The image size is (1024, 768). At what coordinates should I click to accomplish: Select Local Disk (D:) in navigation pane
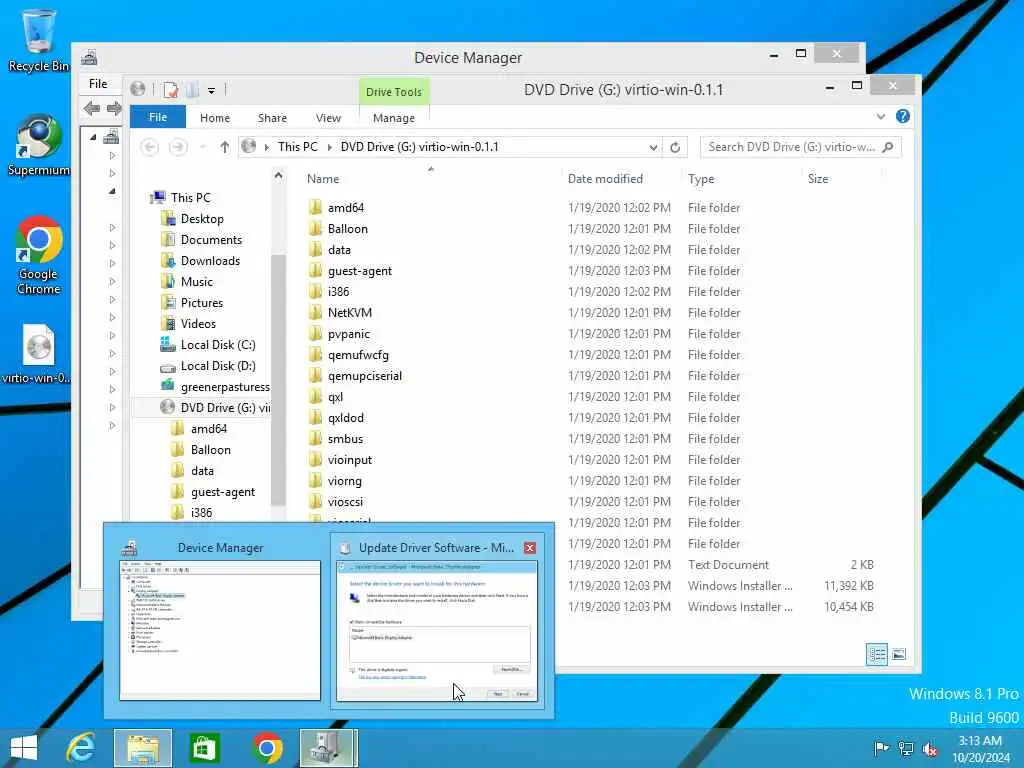(218, 366)
